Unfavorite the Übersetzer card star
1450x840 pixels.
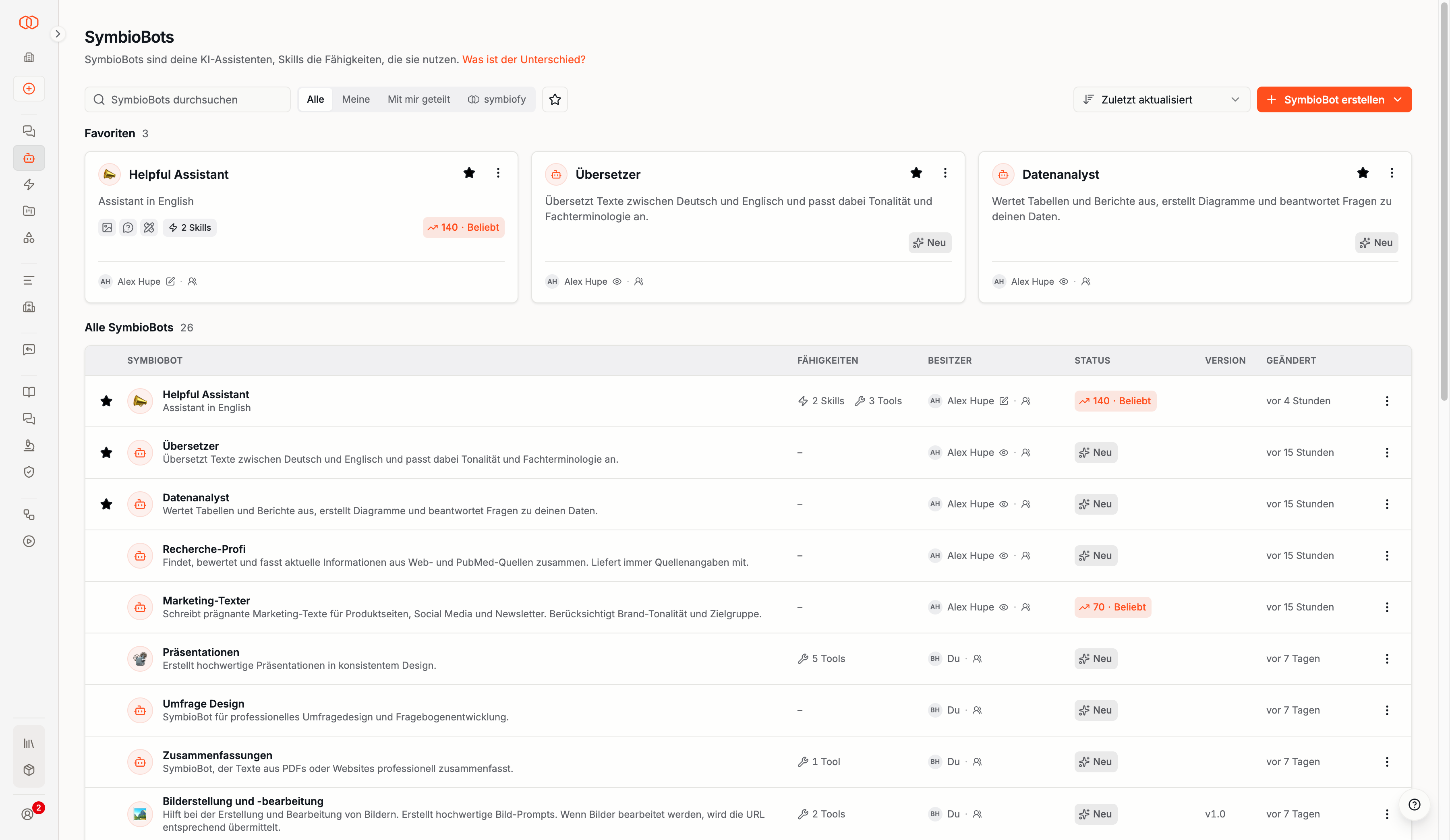[x=916, y=173]
